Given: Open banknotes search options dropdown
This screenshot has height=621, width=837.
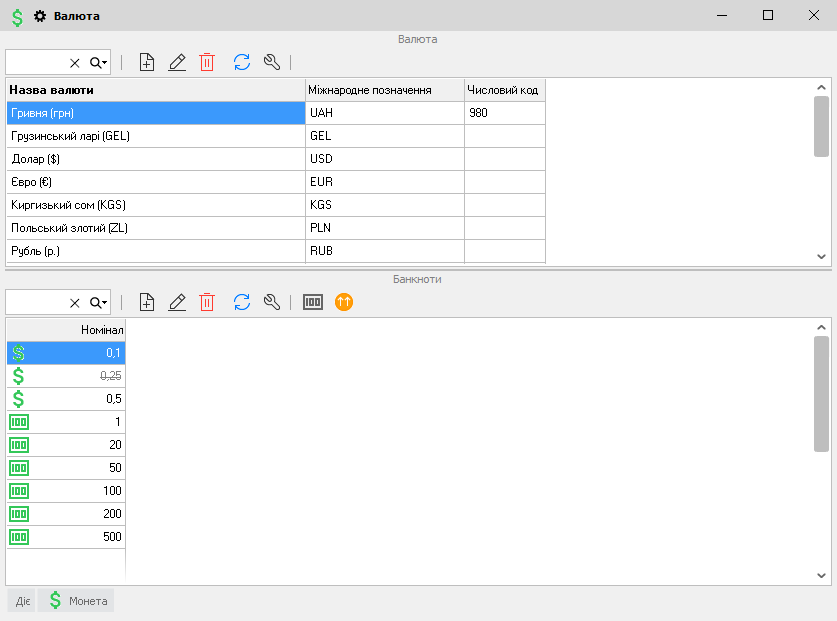Looking at the screenshot, I should click(x=98, y=303).
